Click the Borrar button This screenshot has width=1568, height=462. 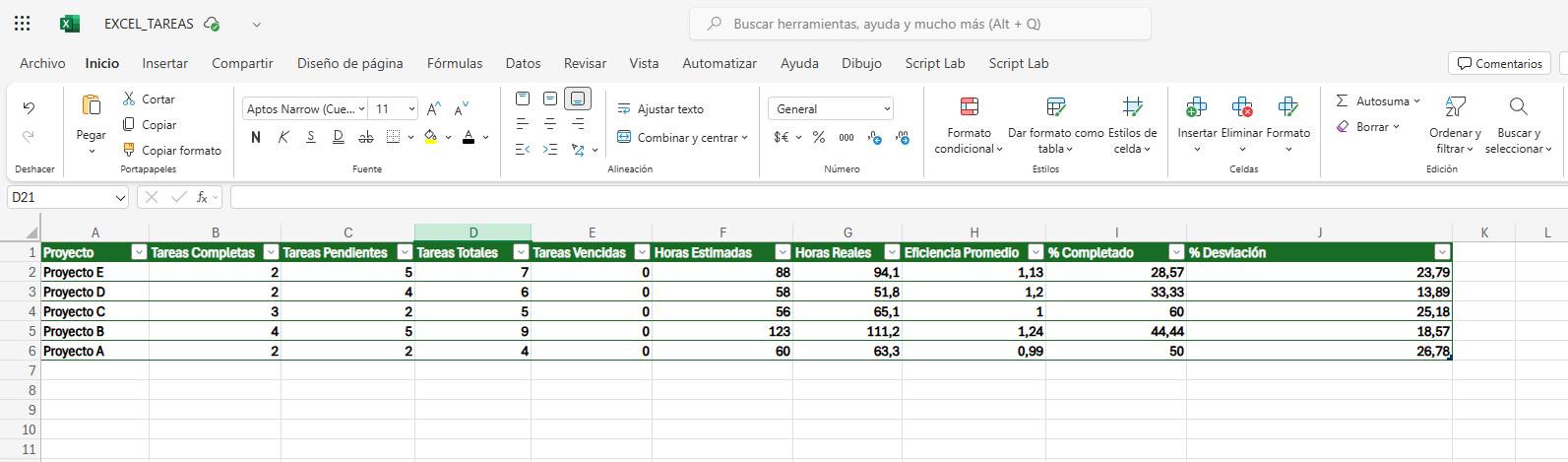pyautogui.click(x=1367, y=126)
